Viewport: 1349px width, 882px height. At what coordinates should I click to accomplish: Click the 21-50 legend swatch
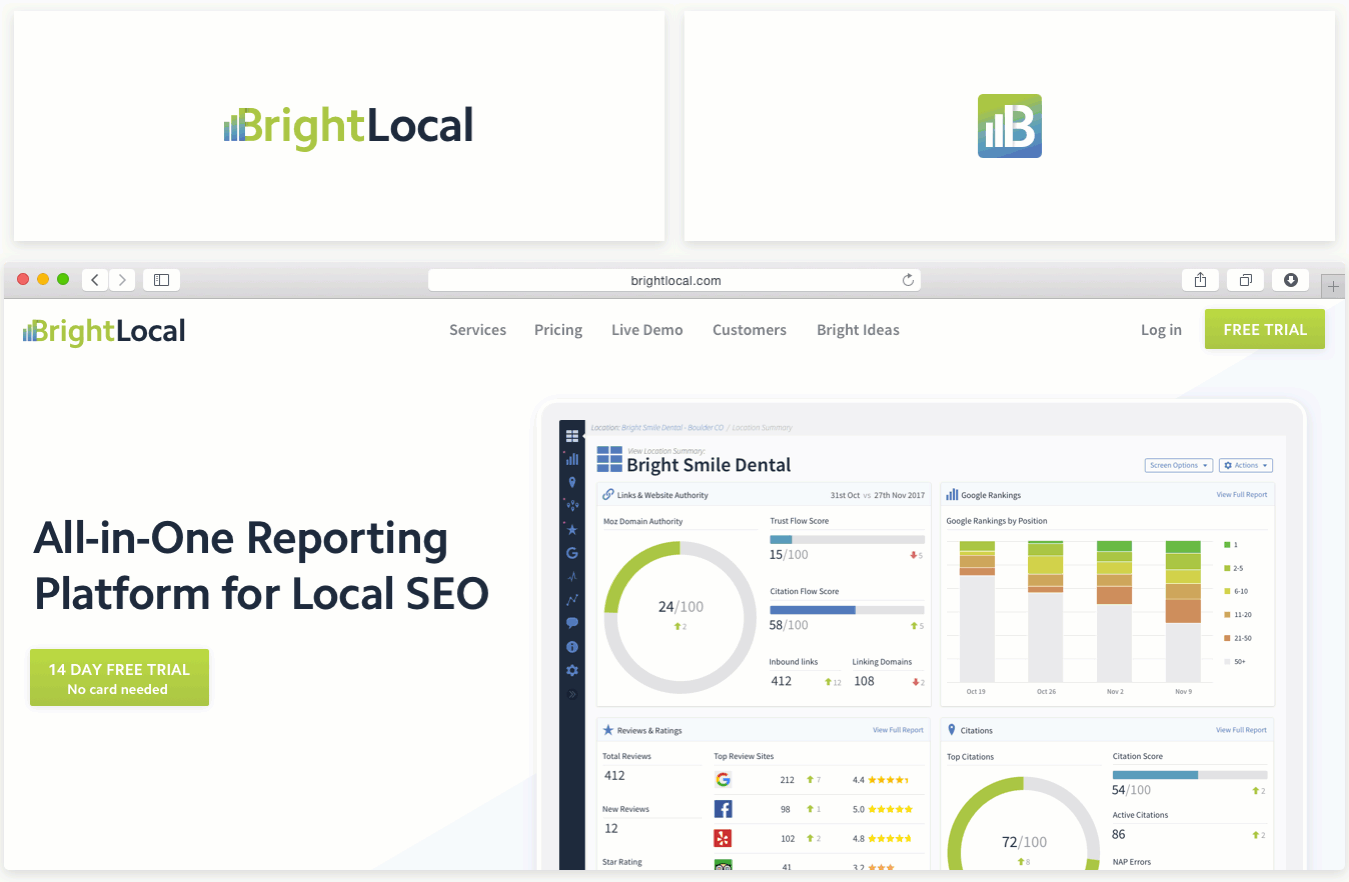point(1227,638)
